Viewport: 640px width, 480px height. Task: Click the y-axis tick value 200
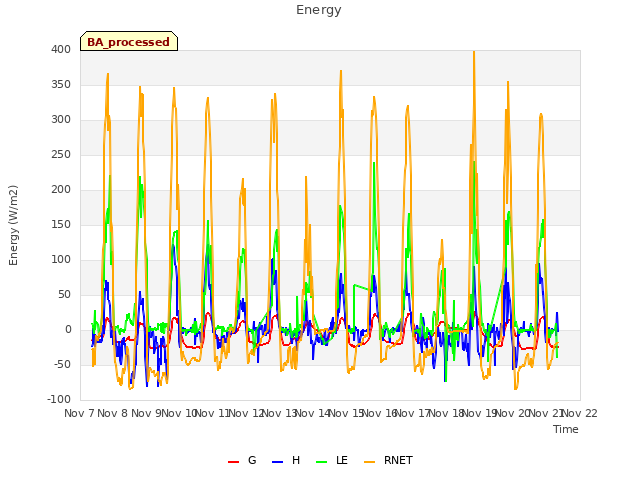61,189
